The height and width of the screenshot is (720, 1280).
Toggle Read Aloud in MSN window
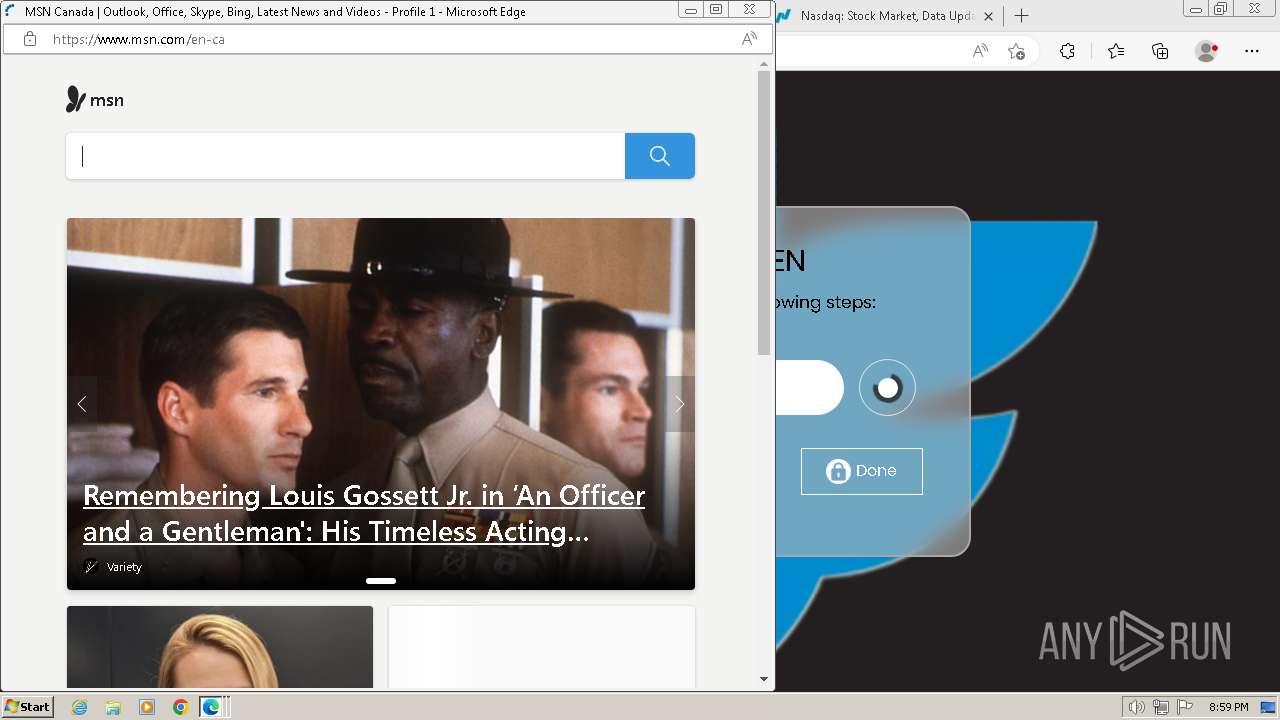(749, 39)
